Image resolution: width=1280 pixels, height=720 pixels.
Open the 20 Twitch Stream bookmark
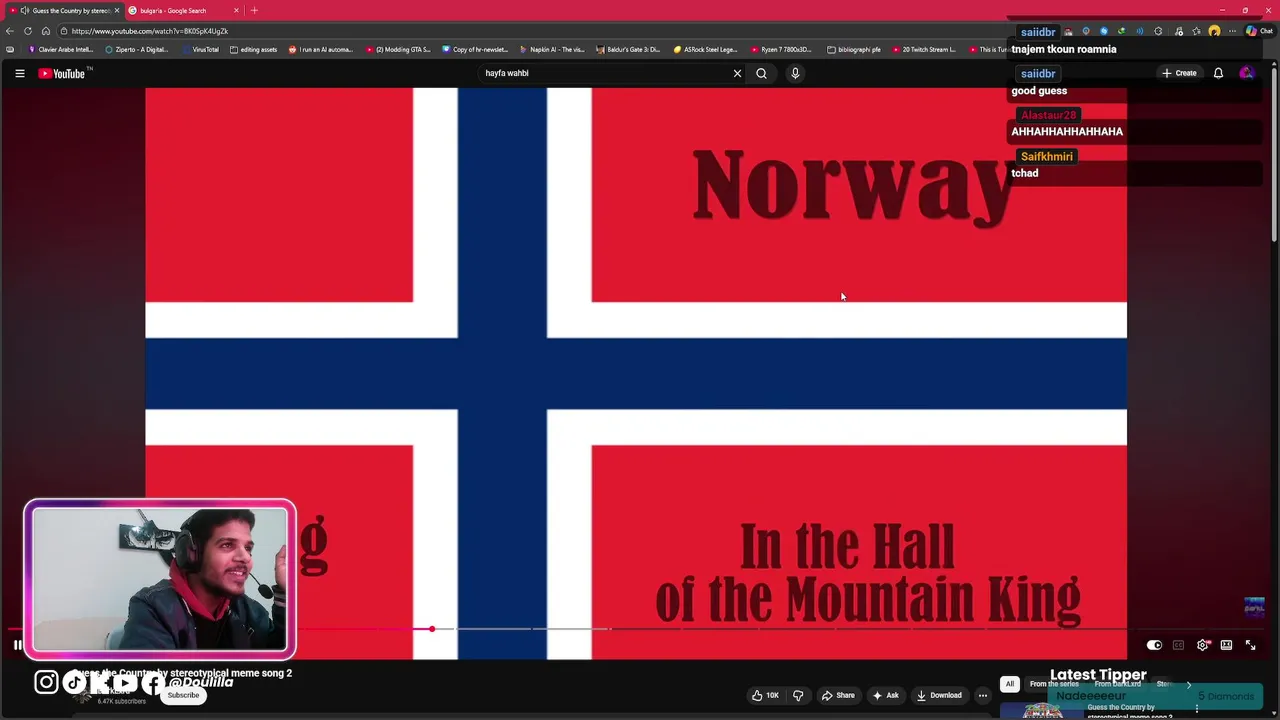pos(924,49)
